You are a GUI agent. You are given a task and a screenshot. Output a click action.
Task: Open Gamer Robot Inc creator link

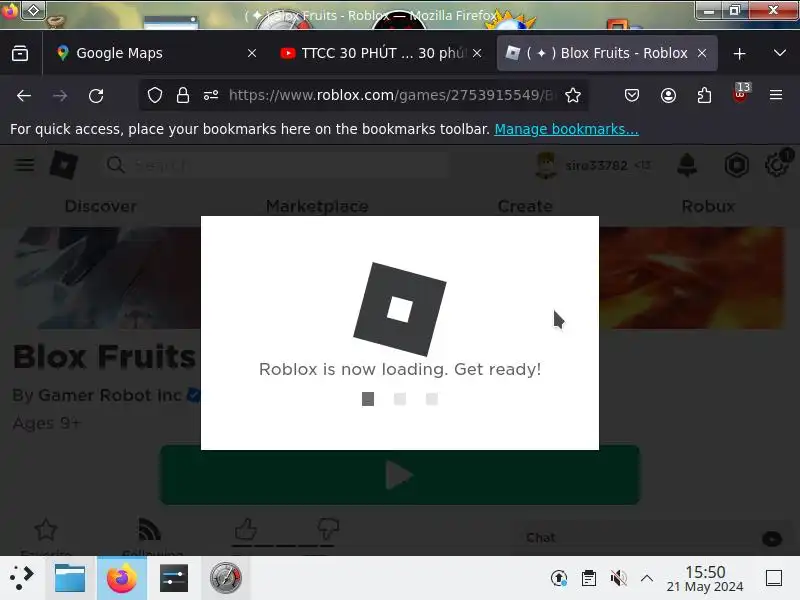click(x=110, y=395)
